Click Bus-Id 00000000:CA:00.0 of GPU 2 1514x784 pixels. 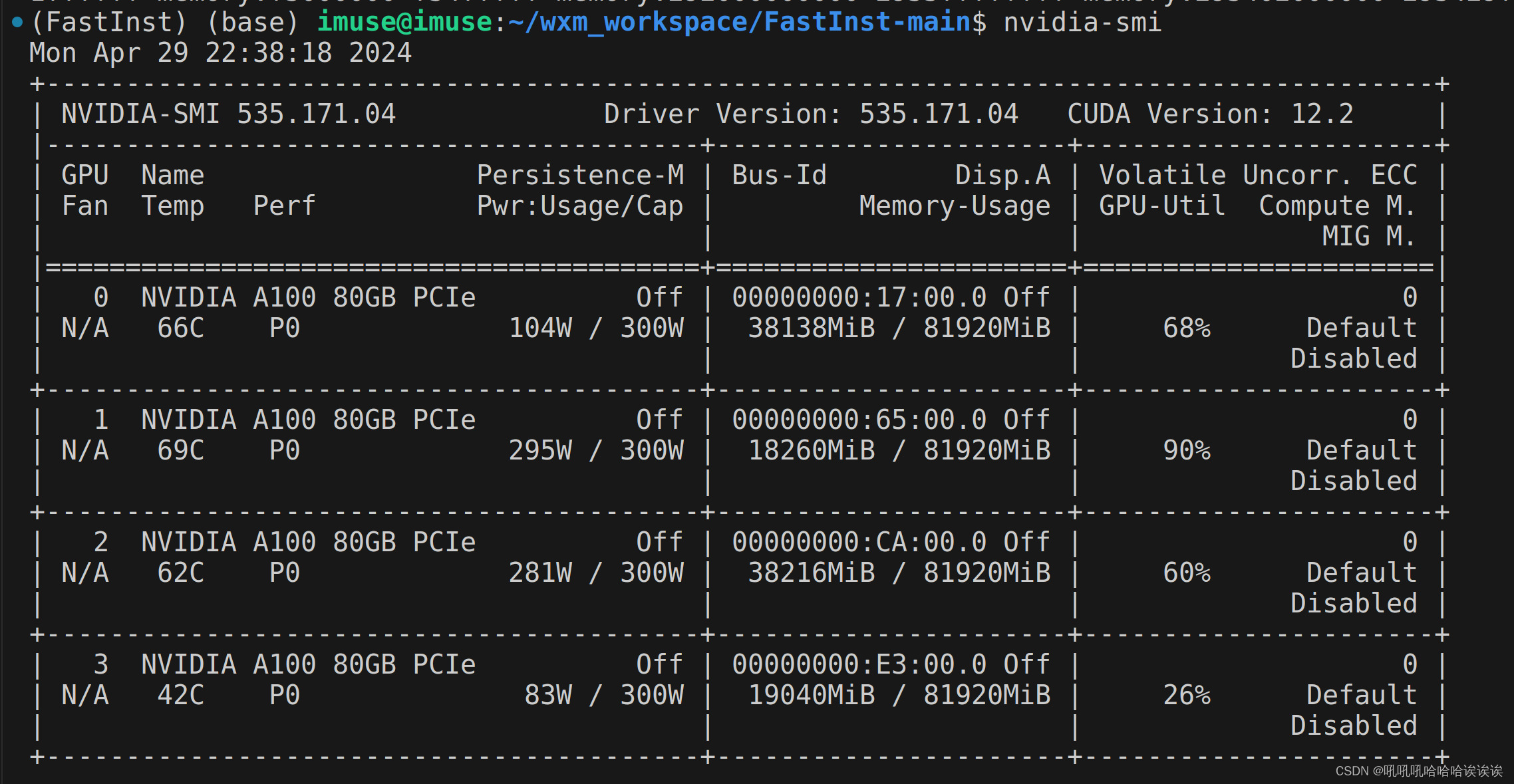[858, 541]
